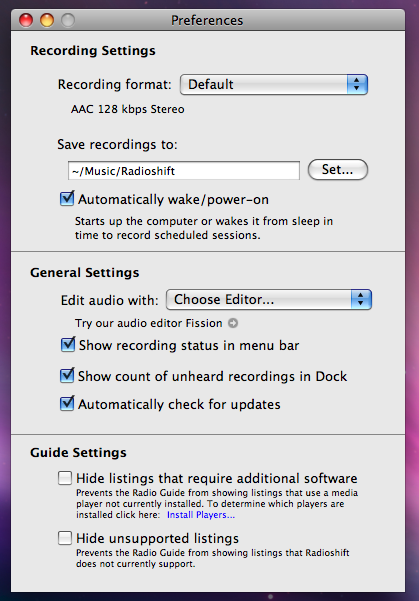Open the Choose Editor popup menu

(x=269, y=299)
